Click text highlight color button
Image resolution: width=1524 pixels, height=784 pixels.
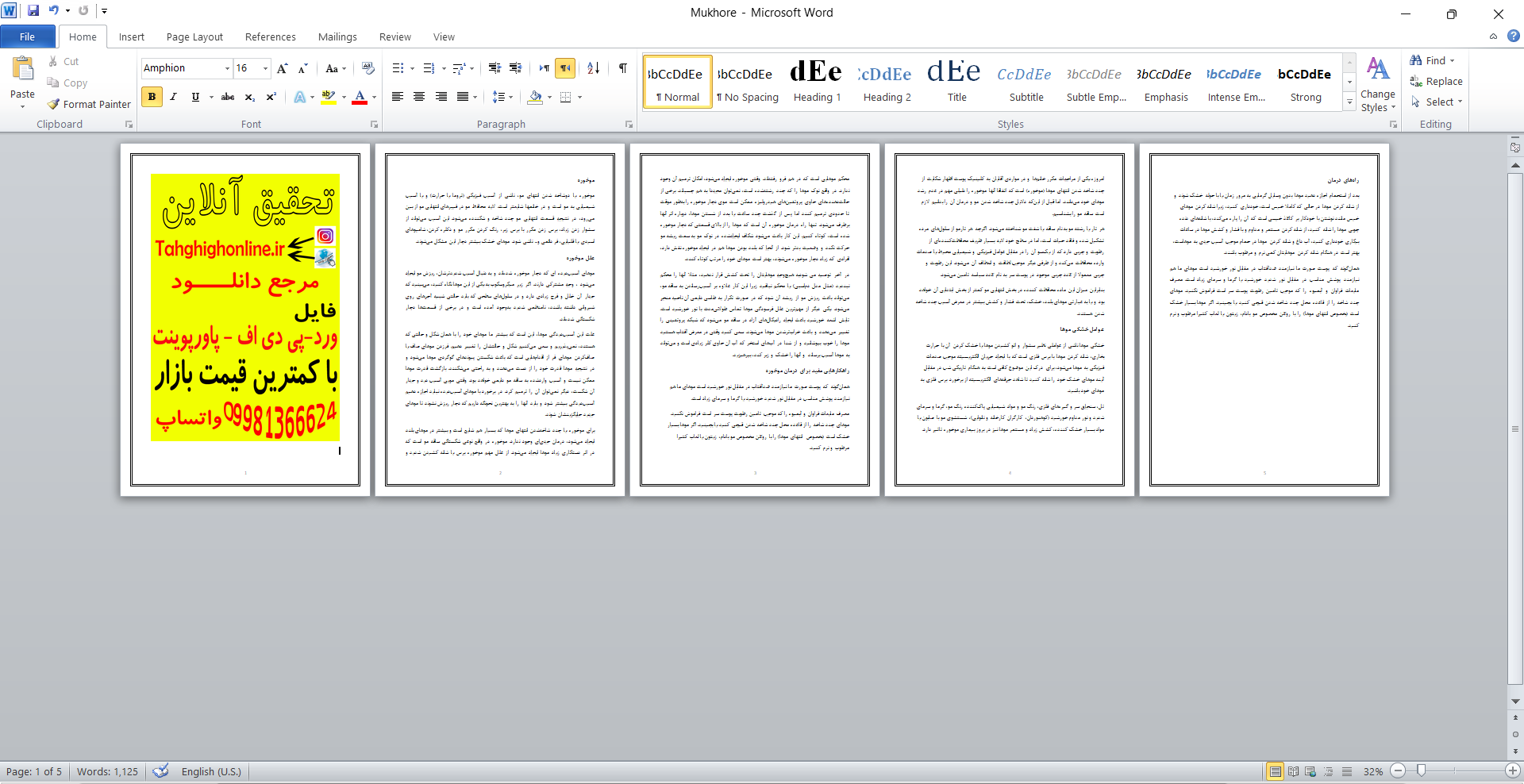pos(329,97)
